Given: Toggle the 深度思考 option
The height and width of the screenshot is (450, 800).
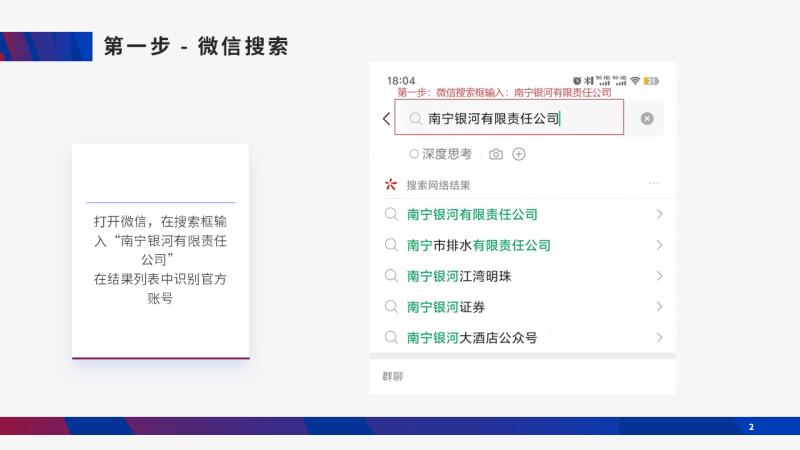Looking at the screenshot, I should 440,154.
